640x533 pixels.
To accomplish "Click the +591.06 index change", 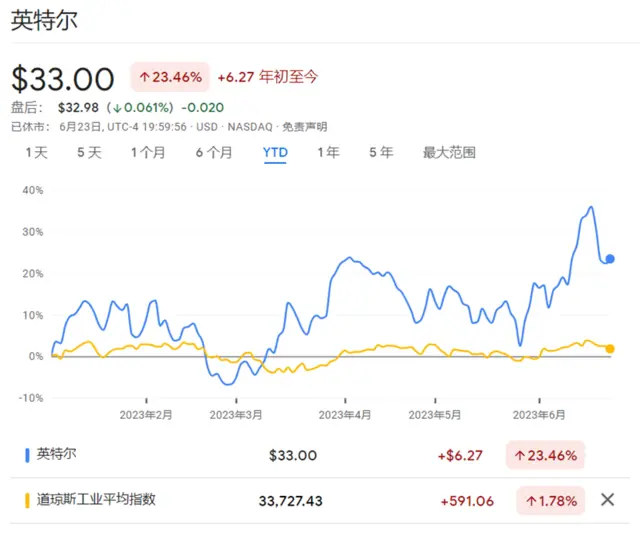I will pyautogui.click(x=467, y=501).
